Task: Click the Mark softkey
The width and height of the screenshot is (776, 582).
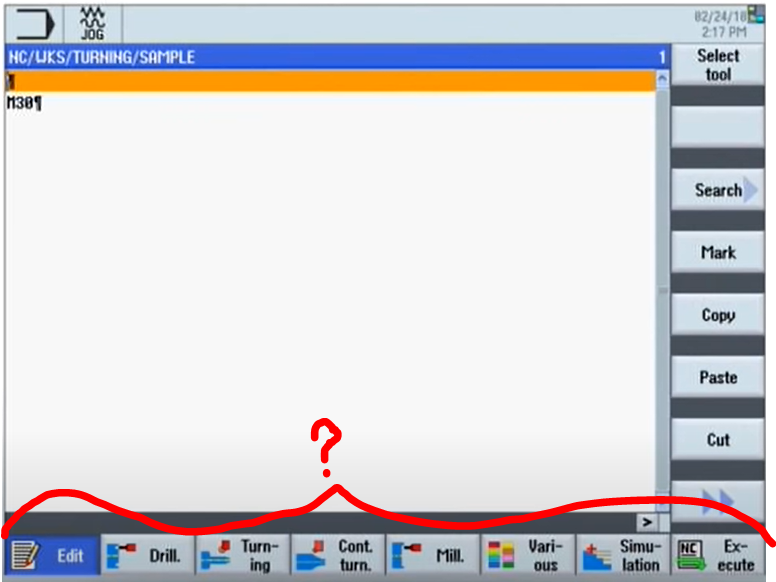Action: pyautogui.click(x=717, y=252)
